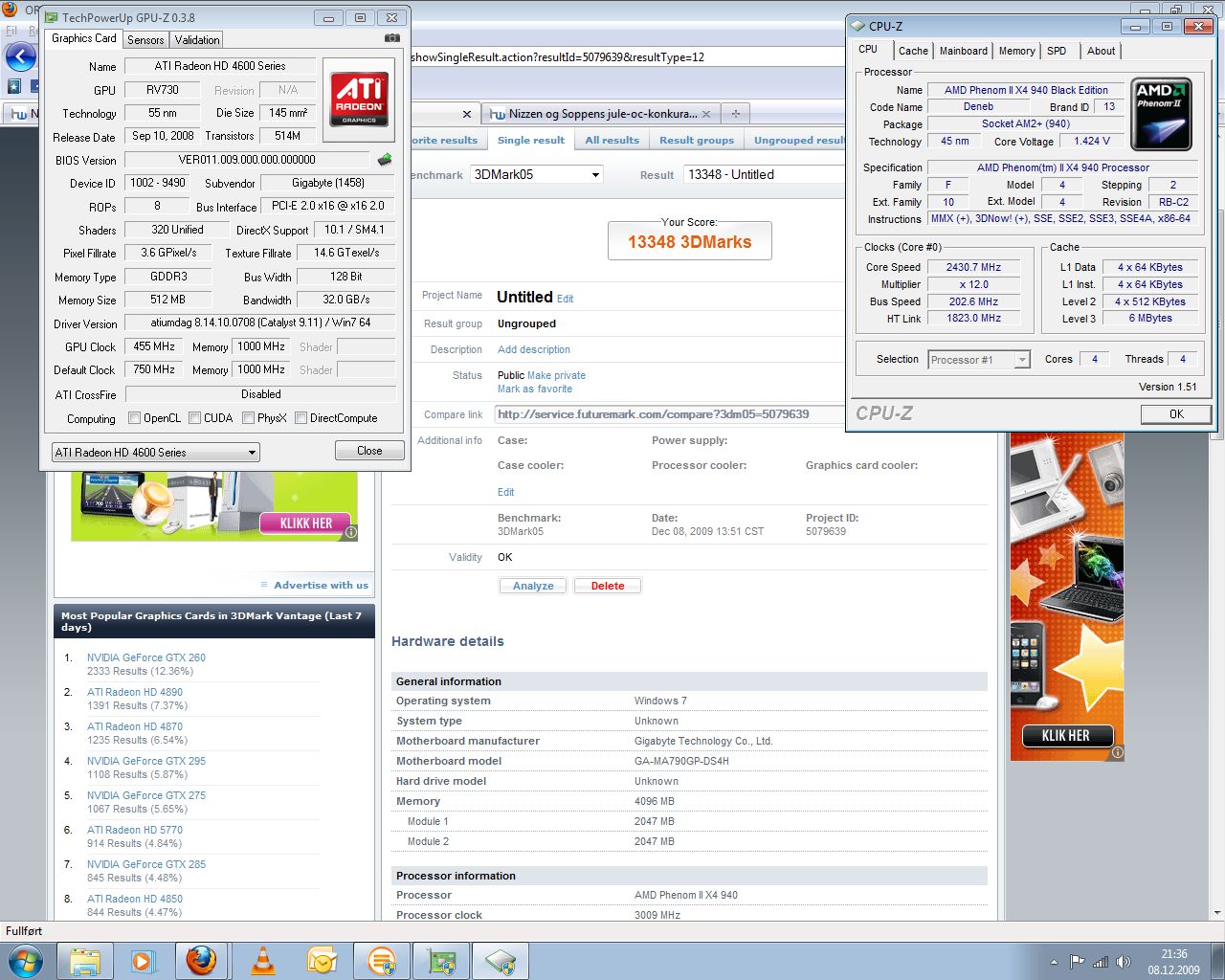The width and height of the screenshot is (1225, 980).
Task: Open the Processor #1 selection dropdown
Action: (978, 360)
